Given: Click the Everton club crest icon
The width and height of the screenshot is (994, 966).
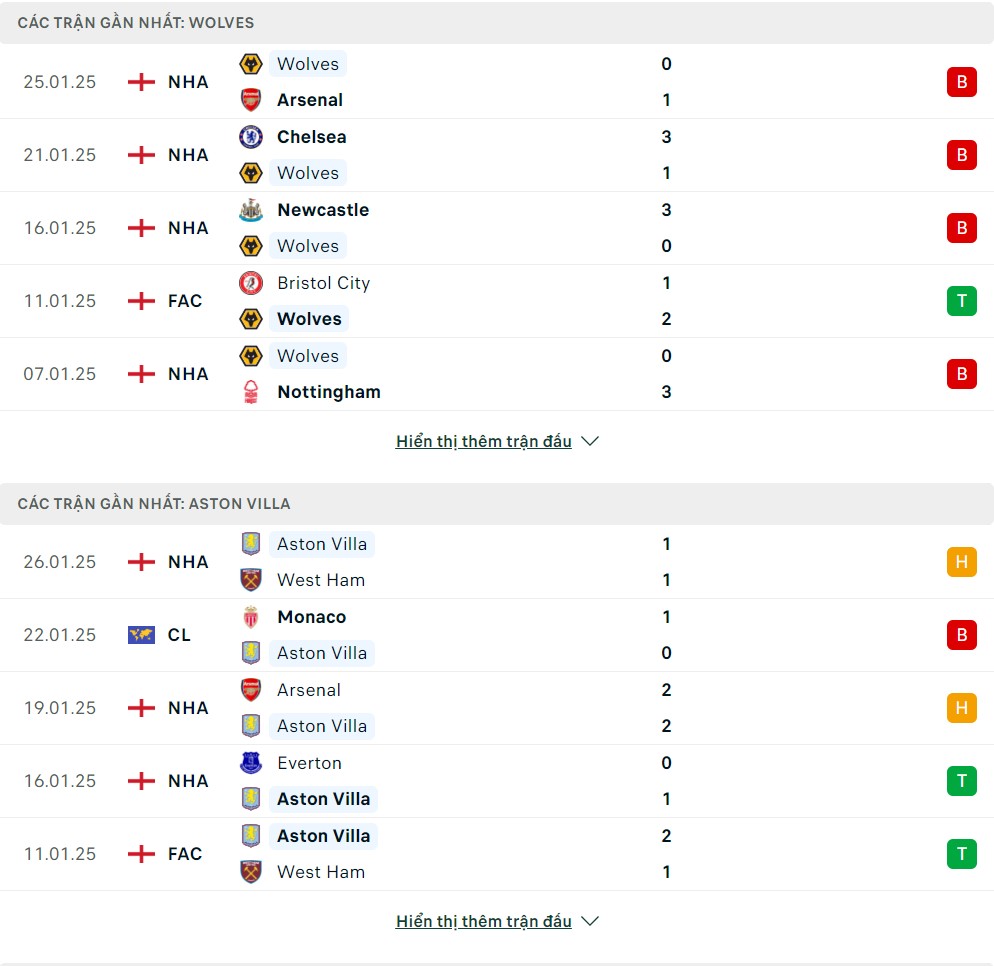Looking at the screenshot, I should click(x=251, y=763).
